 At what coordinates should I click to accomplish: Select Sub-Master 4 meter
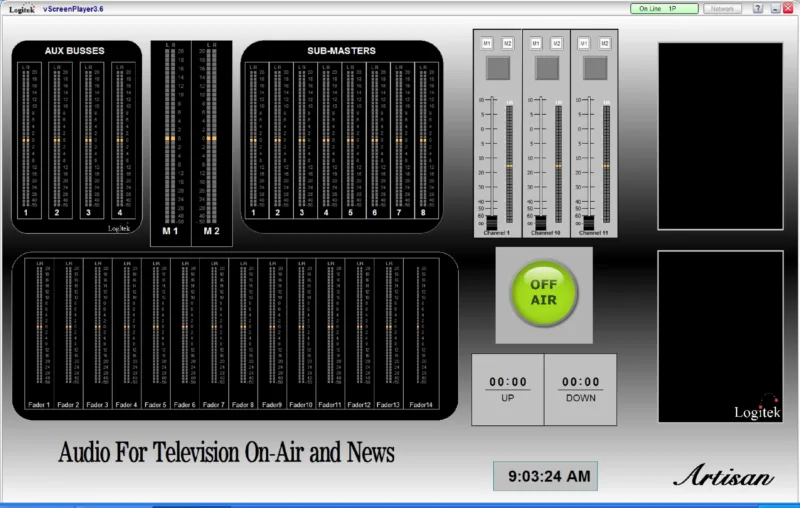point(330,140)
